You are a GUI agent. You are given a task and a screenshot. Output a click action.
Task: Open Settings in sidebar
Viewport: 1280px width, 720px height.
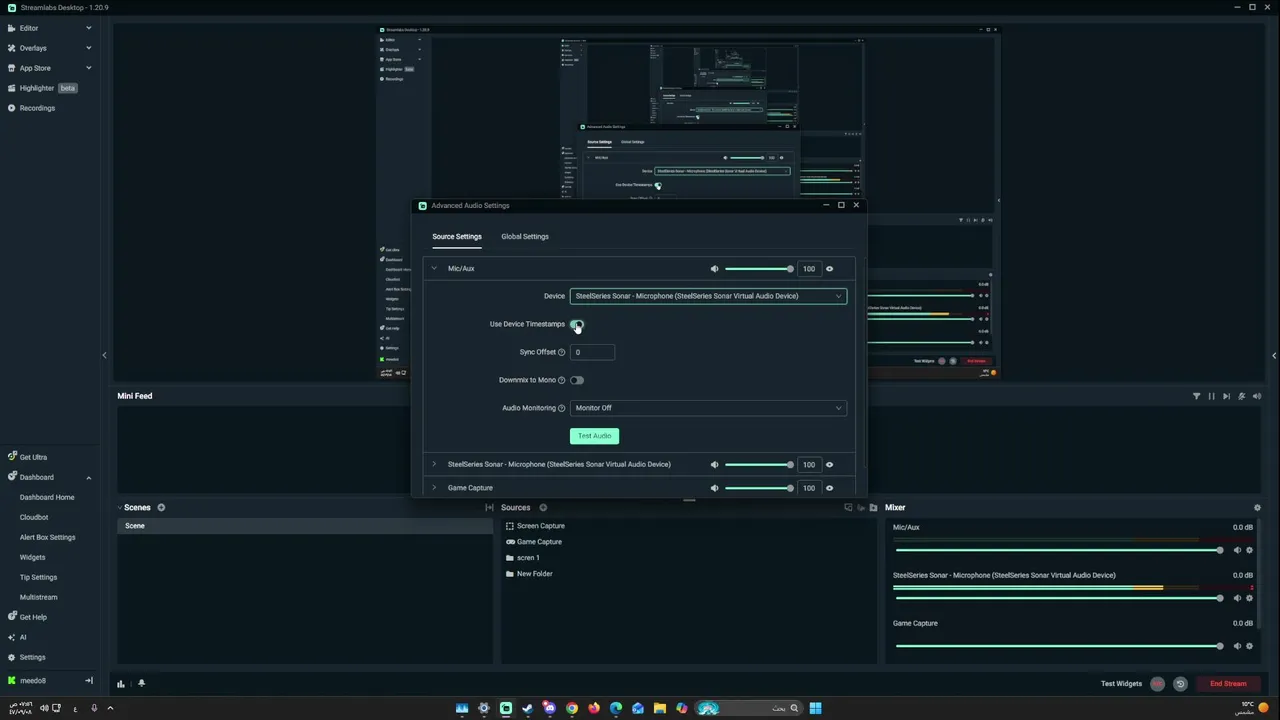(32, 657)
